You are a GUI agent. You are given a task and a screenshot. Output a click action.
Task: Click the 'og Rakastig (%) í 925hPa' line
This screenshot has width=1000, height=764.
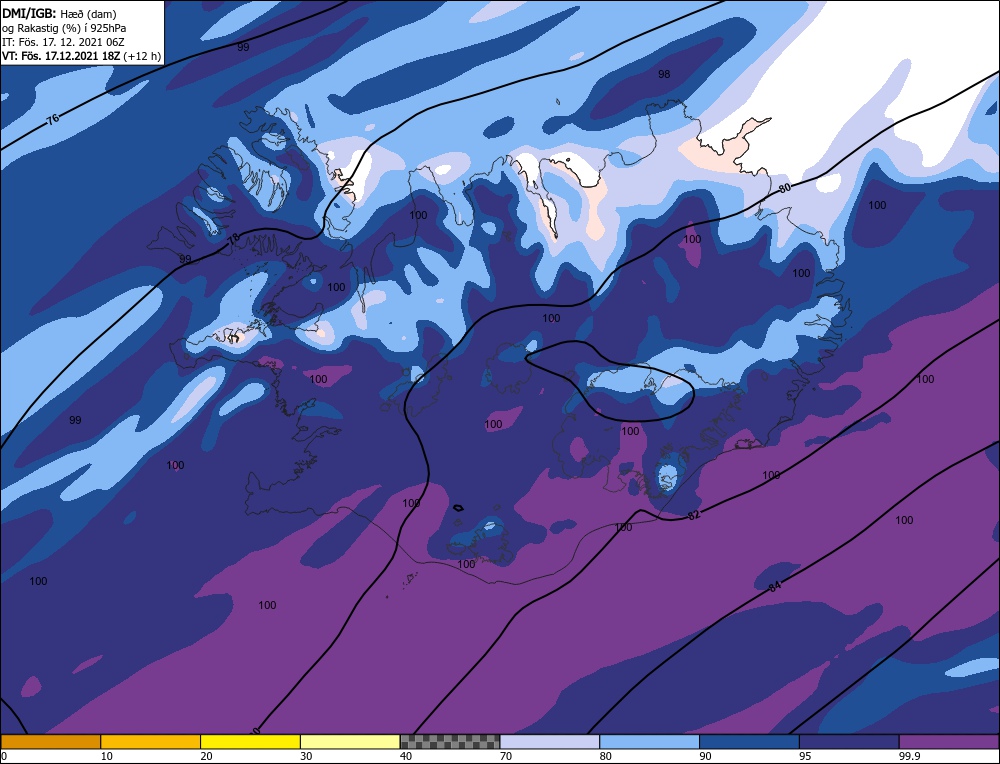[64, 28]
